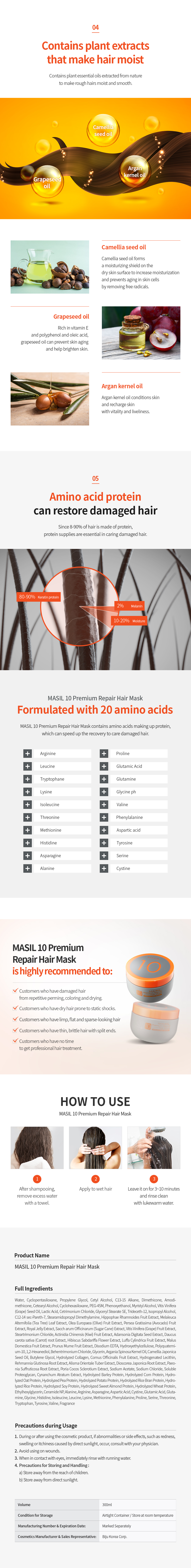Click the plus icon beside Leucine
The width and height of the screenshot is (191, 1568).
click(x=27, y=766)
